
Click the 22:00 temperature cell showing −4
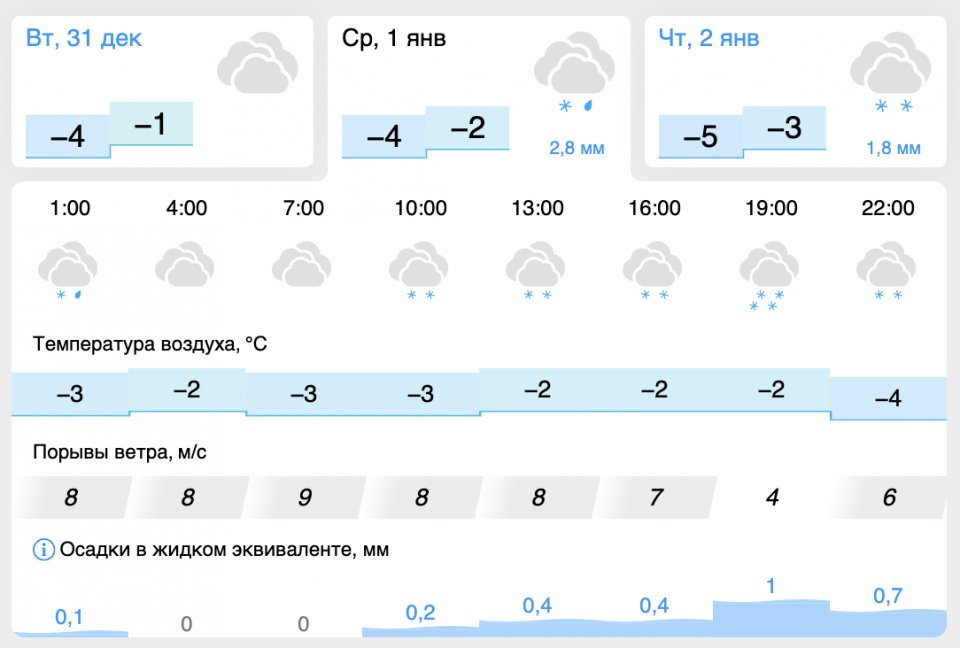pyautogui.click(x=887, y=398)
